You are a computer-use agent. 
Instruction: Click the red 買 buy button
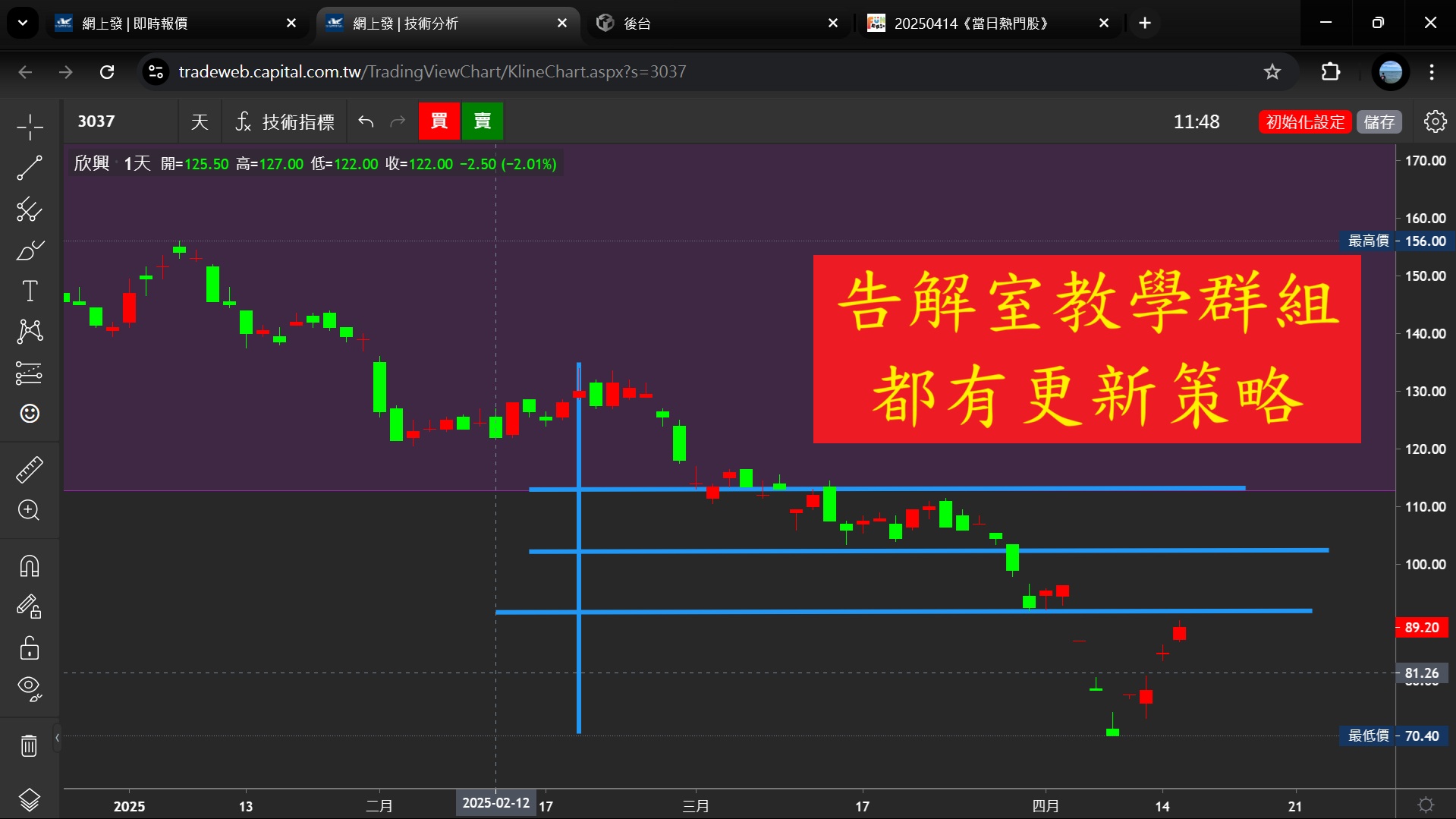click(x=439, y=121)
